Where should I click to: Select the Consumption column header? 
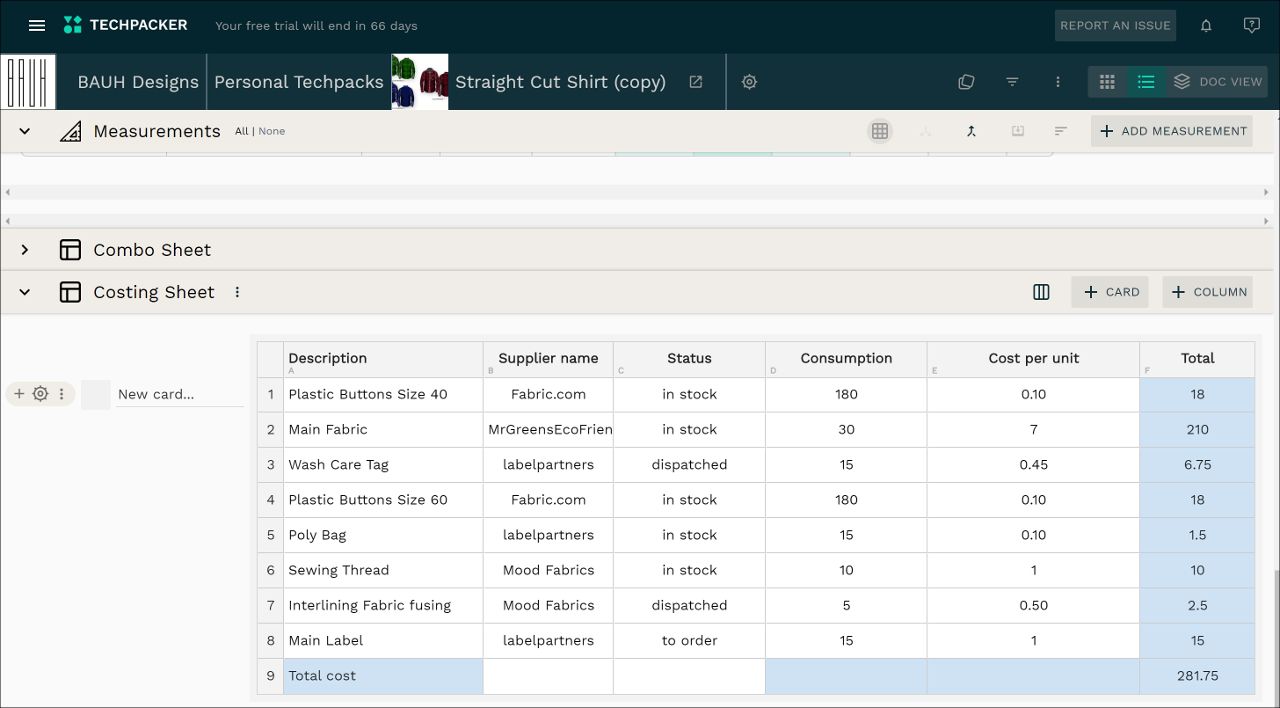(x=846, y=359)
